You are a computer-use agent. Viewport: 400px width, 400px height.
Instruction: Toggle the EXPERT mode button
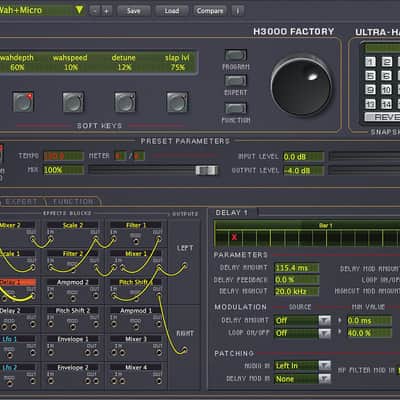pyautogui.click(x=236, y=81)
